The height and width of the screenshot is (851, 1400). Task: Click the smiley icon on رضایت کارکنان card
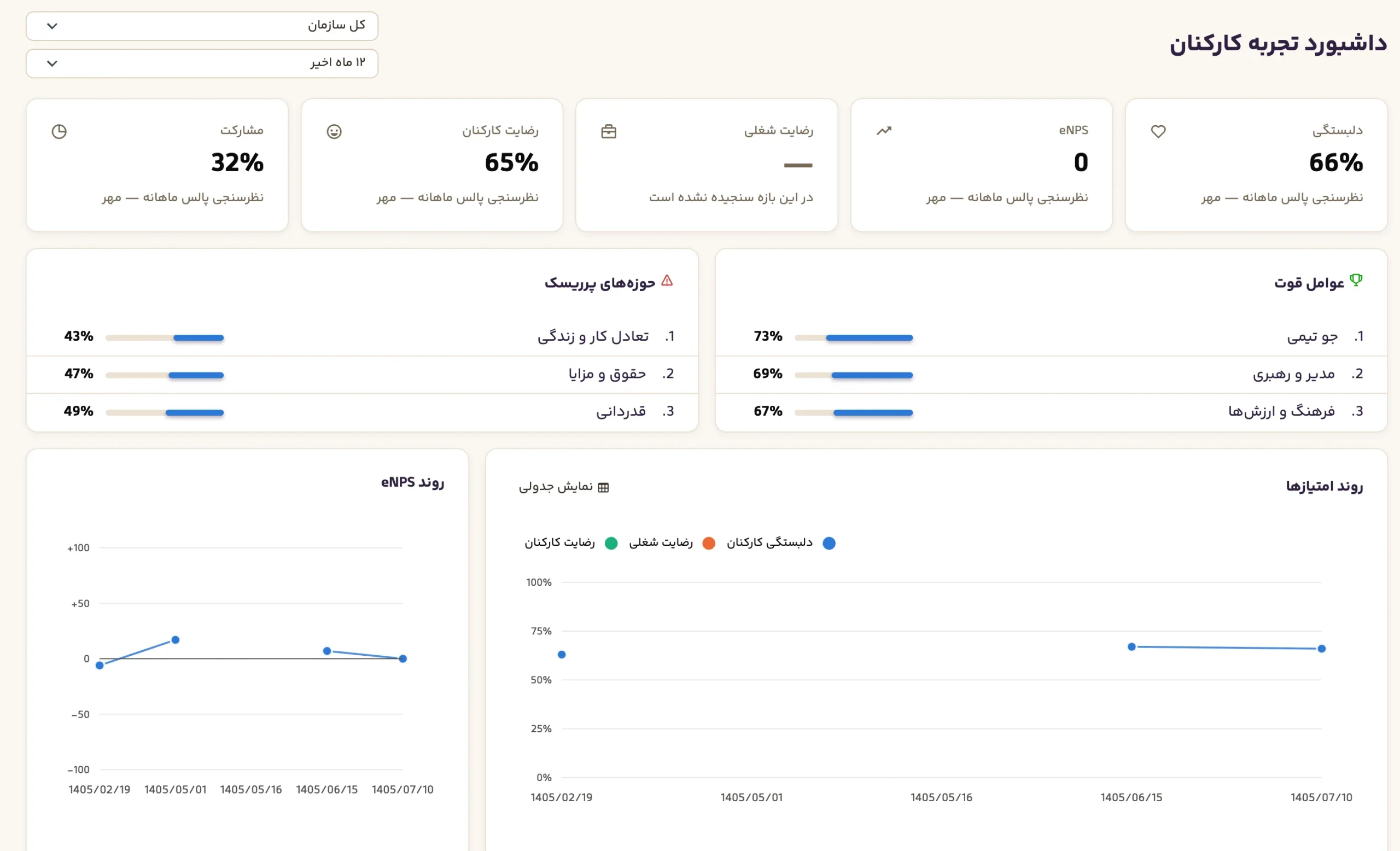pyautogui.click(x=334, y=131)
